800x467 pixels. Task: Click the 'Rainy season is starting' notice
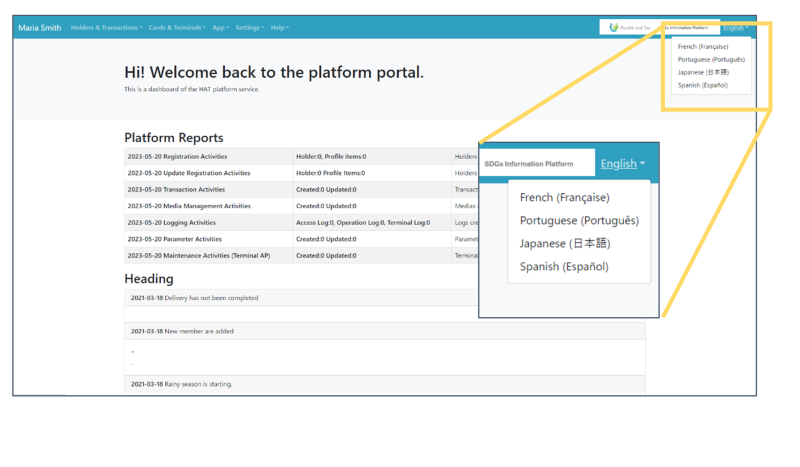tap(189, 384)
